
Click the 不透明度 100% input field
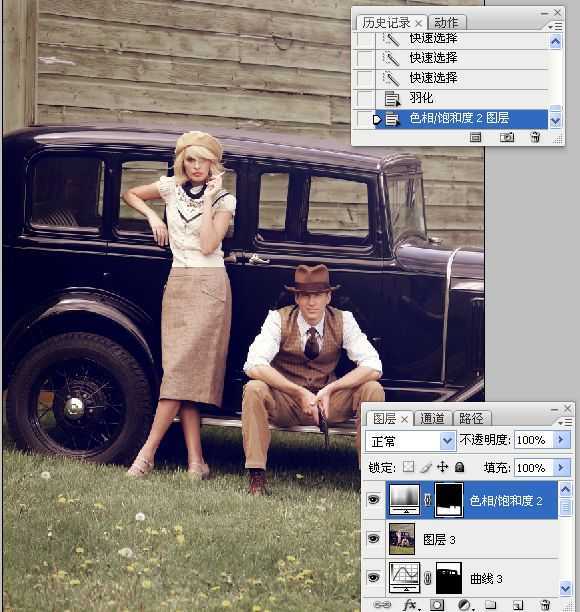pyautogui.click(x=534, y=440)
